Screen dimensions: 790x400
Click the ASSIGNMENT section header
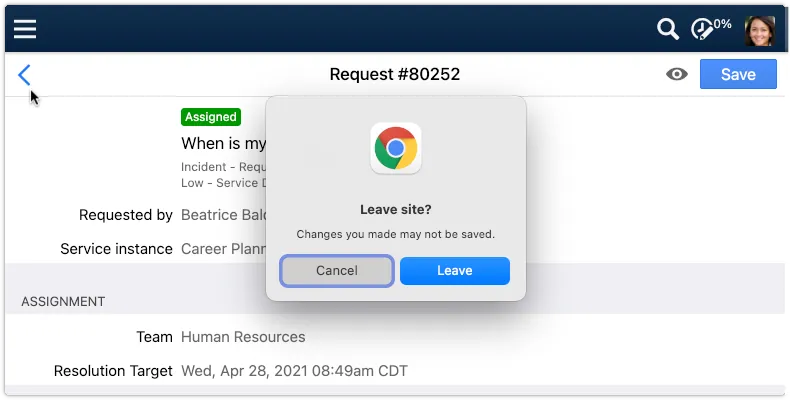(x=63, y=301)
